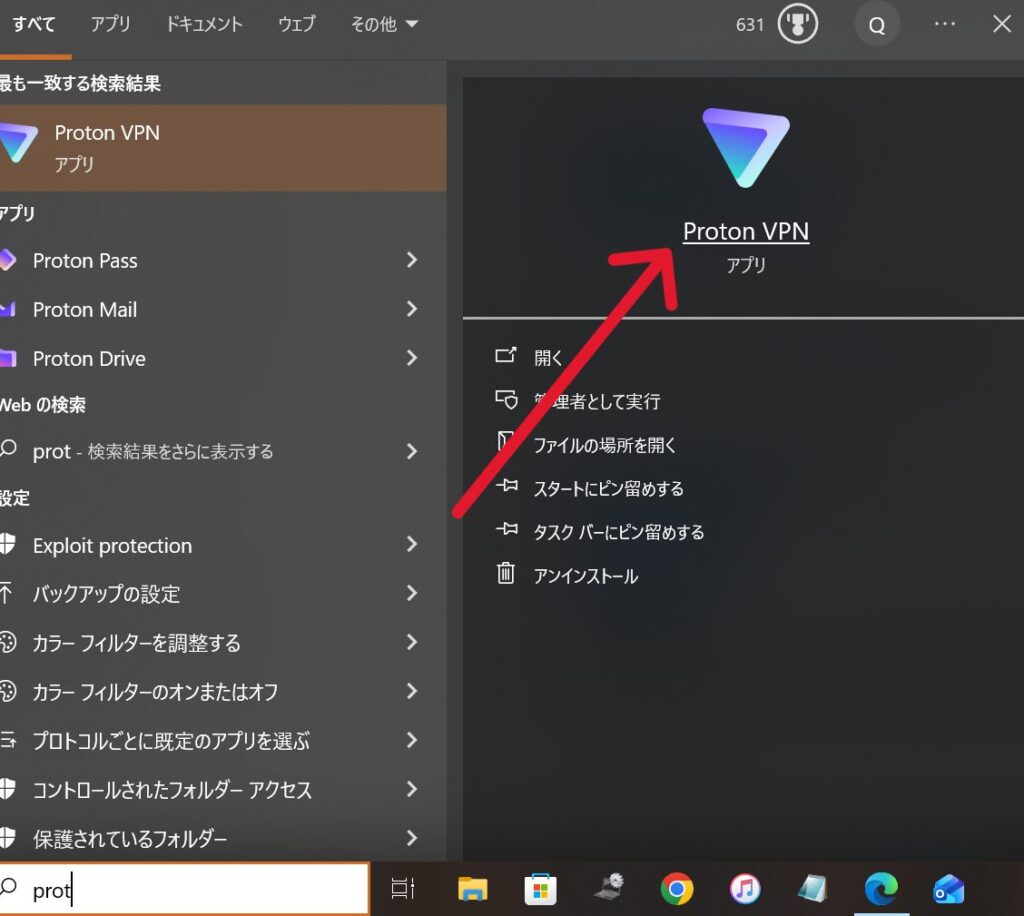This screenshot has width=1024, height=916.
Task: Click the Proton VPN title link
Action: pos(745,232)
